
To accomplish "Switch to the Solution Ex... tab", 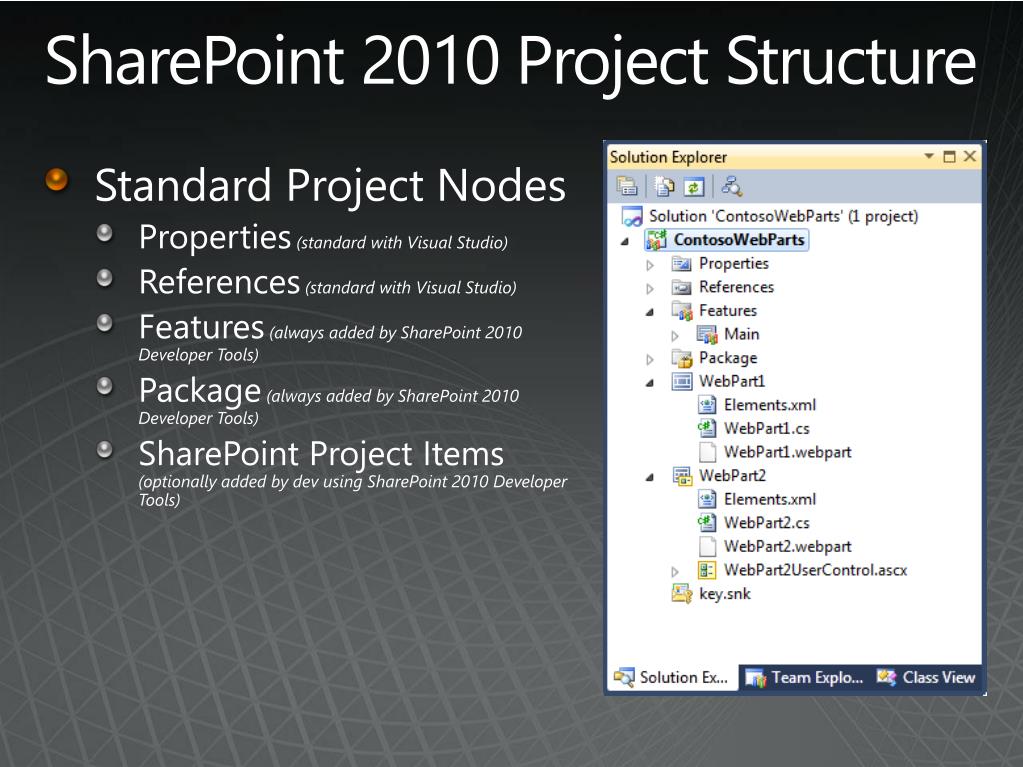I will coord(671,678).
